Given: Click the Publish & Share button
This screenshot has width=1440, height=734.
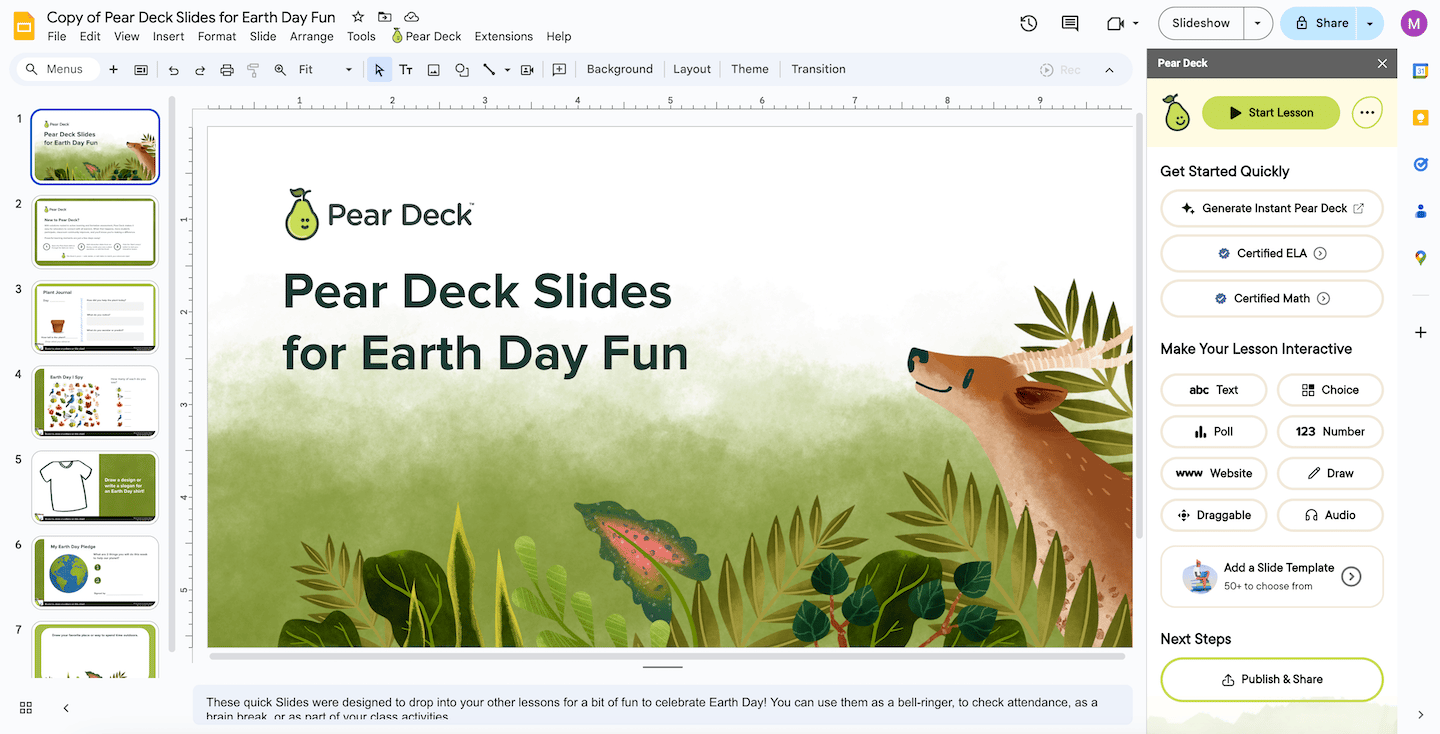Looking at the screenshot, I should click(x=1272, y=679).
